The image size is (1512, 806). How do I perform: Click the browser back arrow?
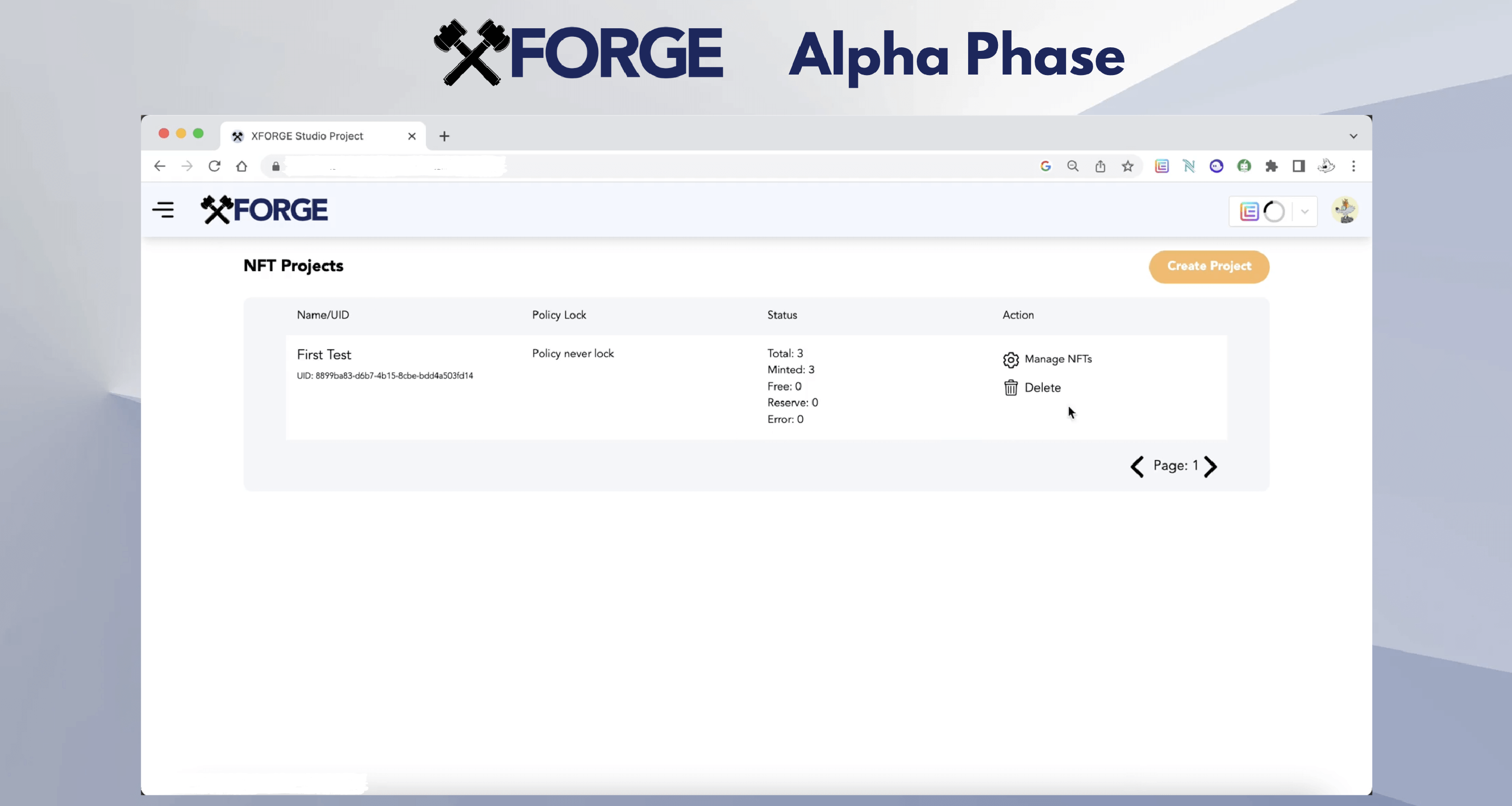coord(160,167)
